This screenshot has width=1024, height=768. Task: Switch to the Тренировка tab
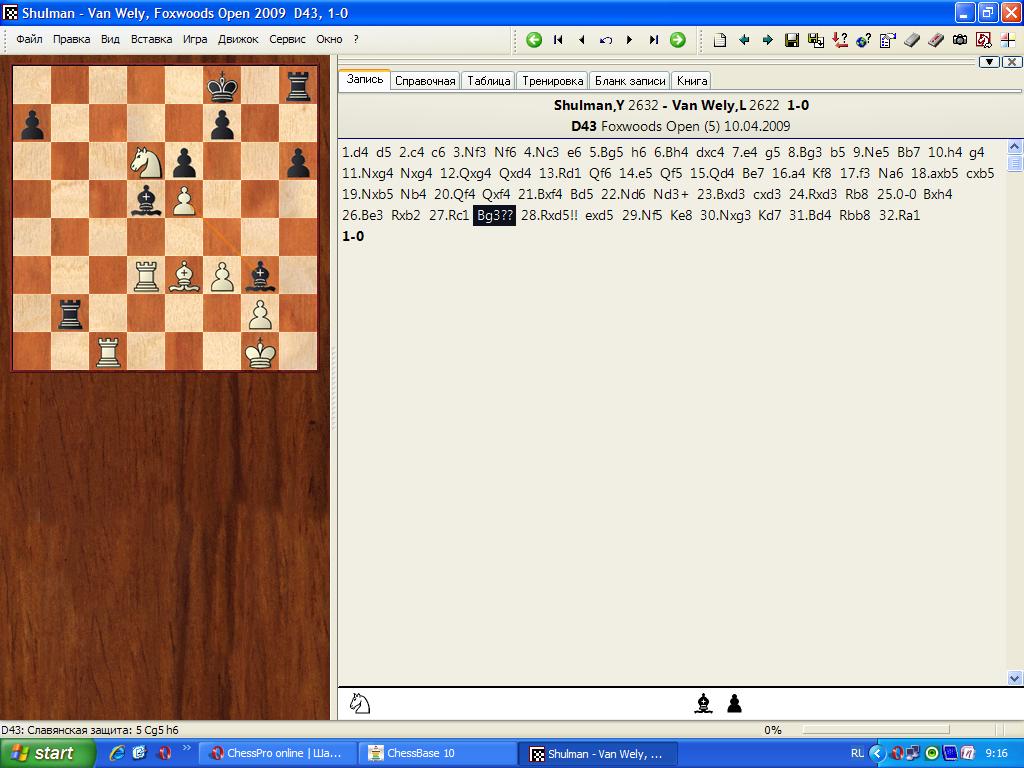click(x=552, y=81)
